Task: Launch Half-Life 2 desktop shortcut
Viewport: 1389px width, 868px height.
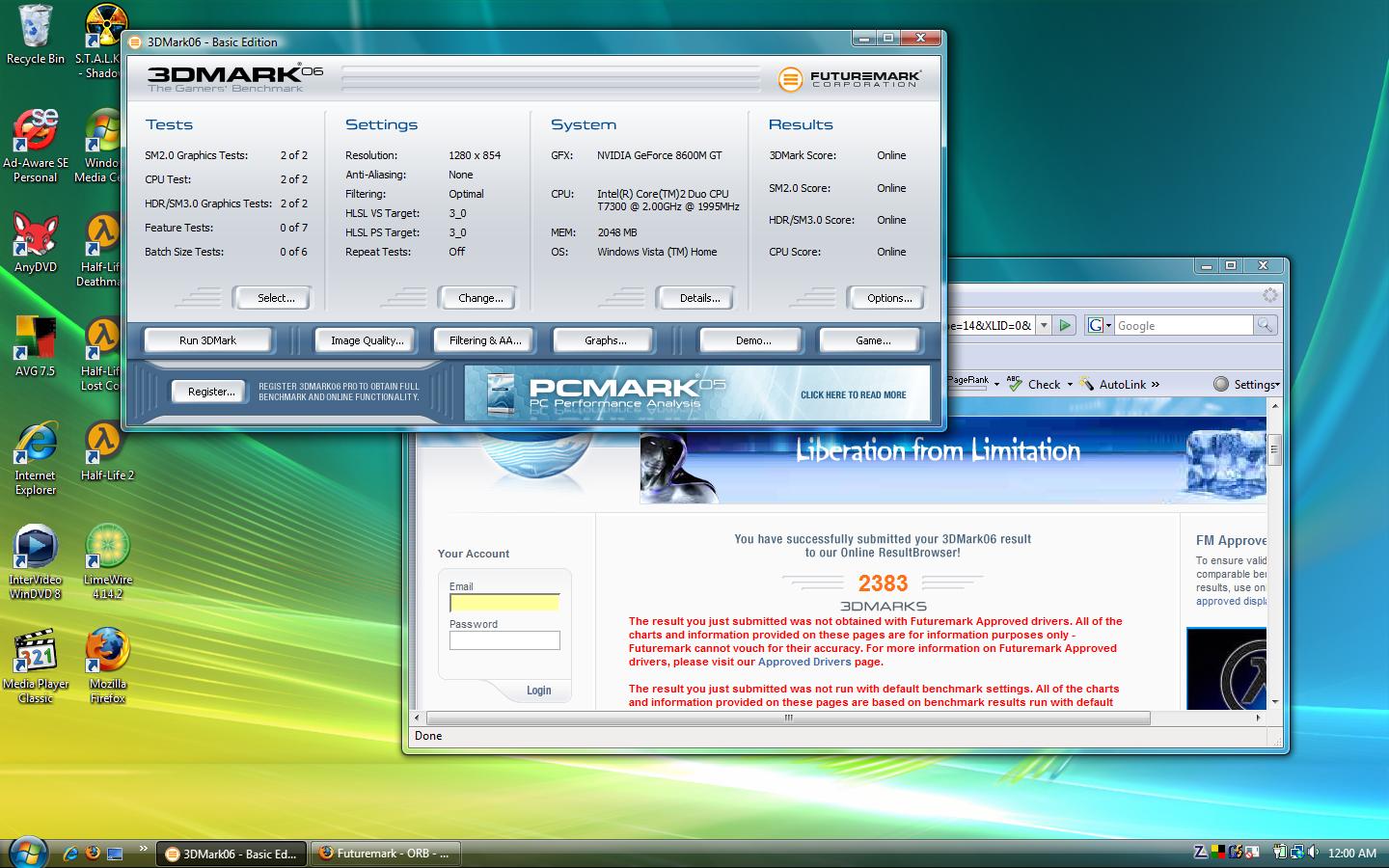Action: 108,451
